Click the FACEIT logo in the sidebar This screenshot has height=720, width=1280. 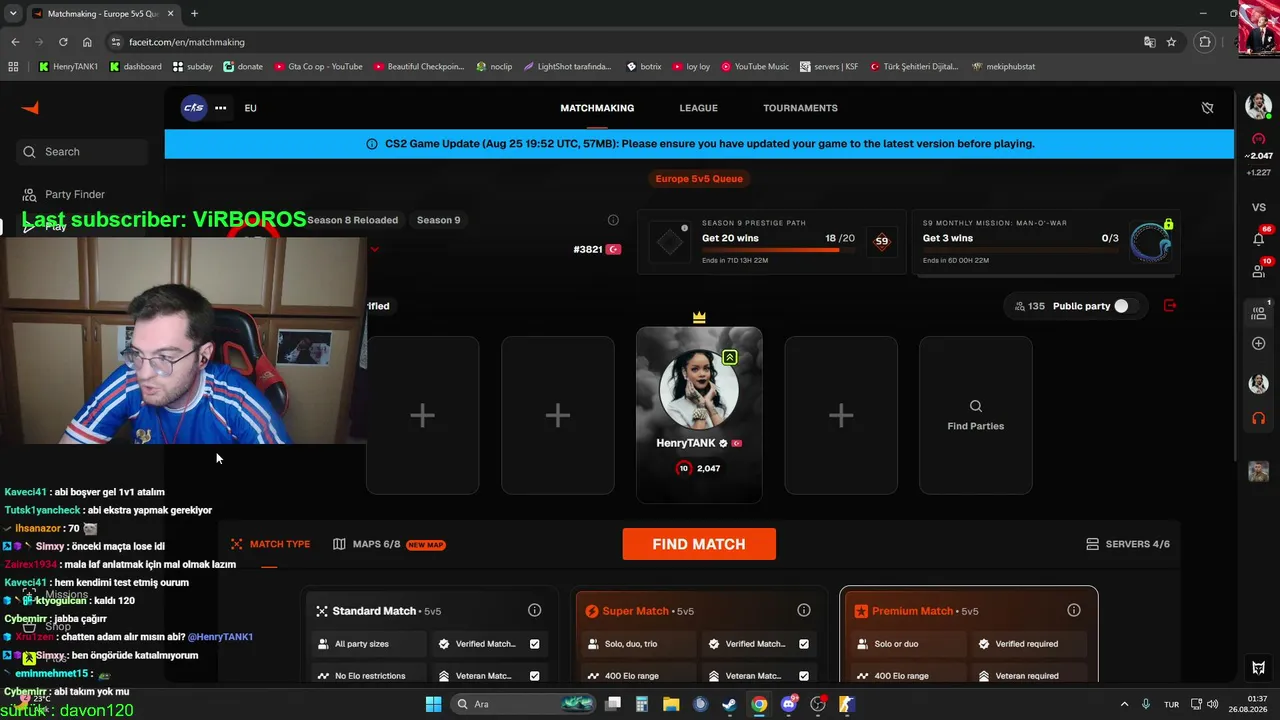[x=30, y=108]
